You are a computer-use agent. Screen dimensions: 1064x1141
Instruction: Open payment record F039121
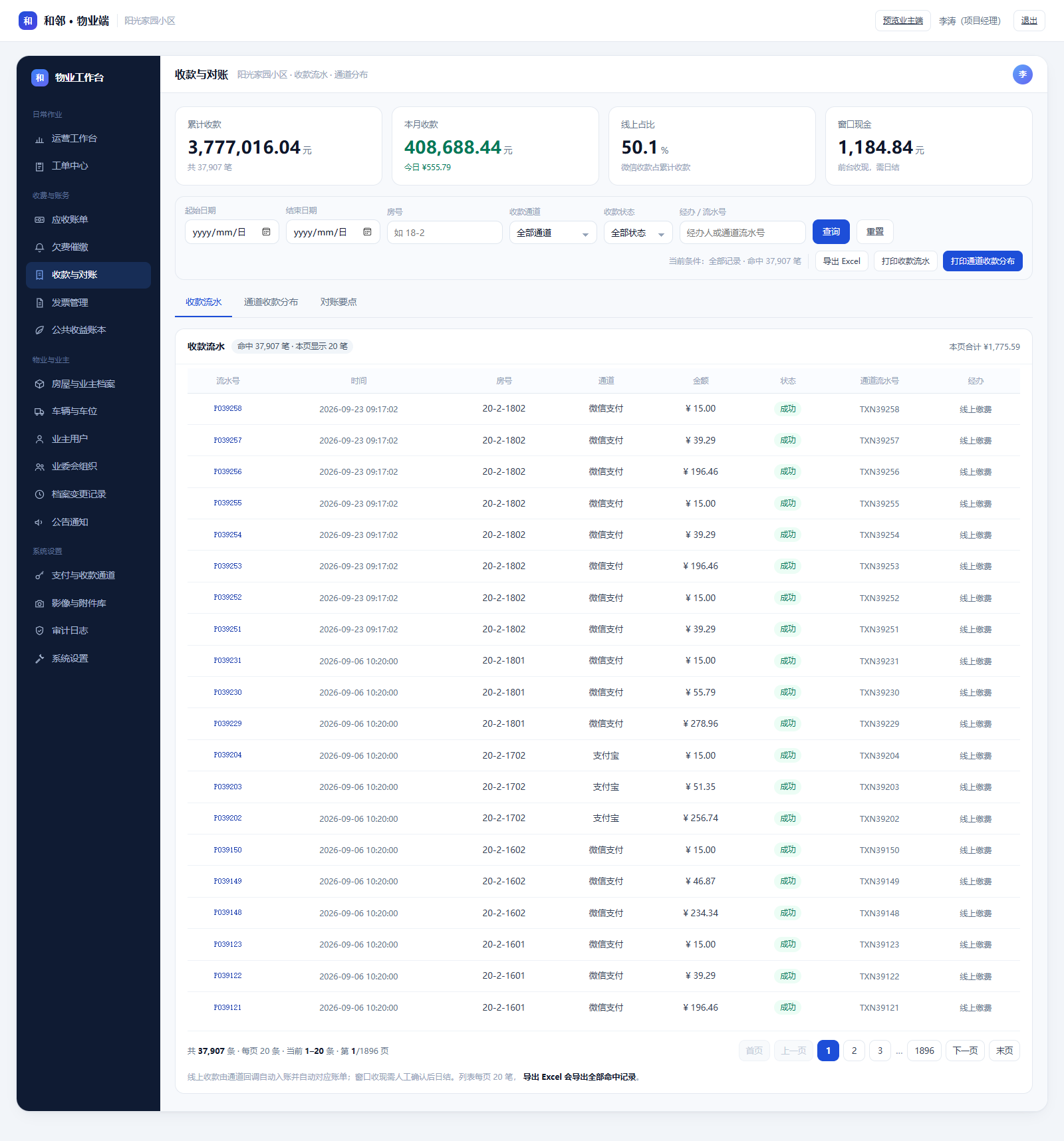point(227,1008)
